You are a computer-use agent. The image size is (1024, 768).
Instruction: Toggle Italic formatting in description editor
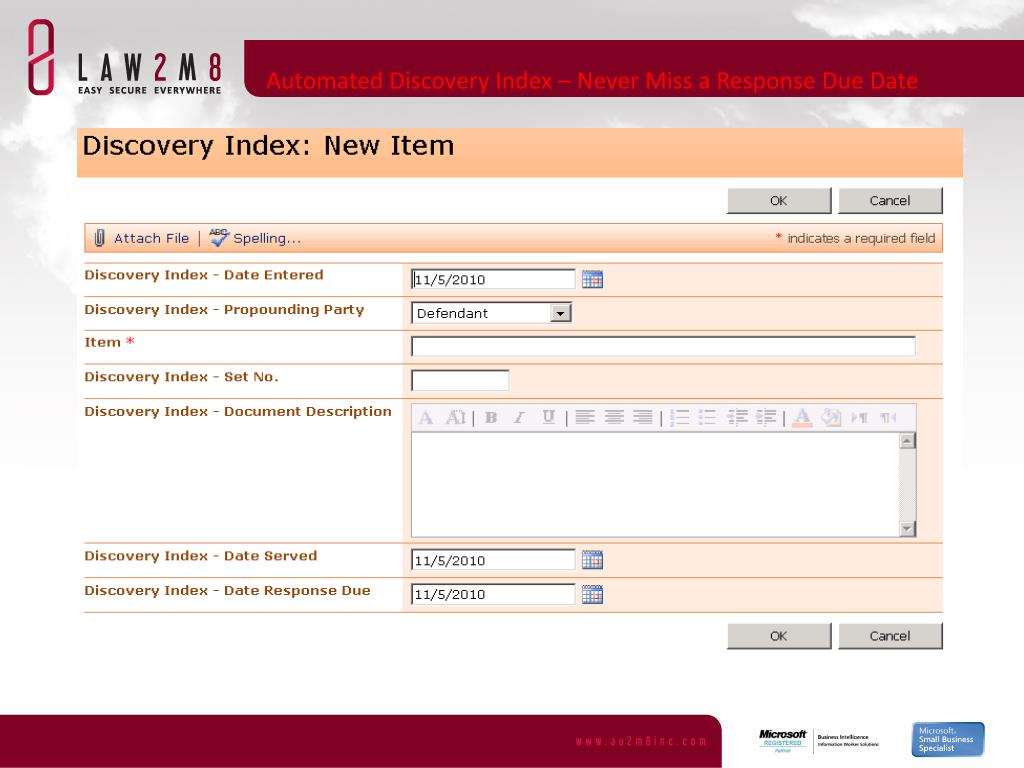(x=519, y=417)
